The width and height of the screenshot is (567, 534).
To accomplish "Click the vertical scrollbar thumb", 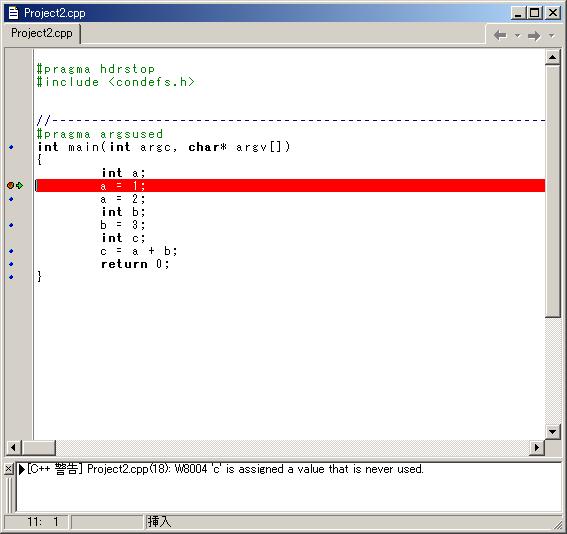I will pyautogui.click(x=552, y=191).
